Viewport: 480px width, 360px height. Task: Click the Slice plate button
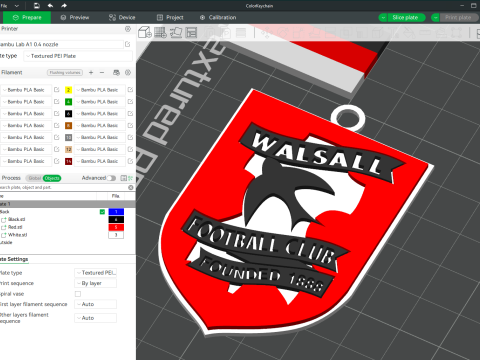406,17
